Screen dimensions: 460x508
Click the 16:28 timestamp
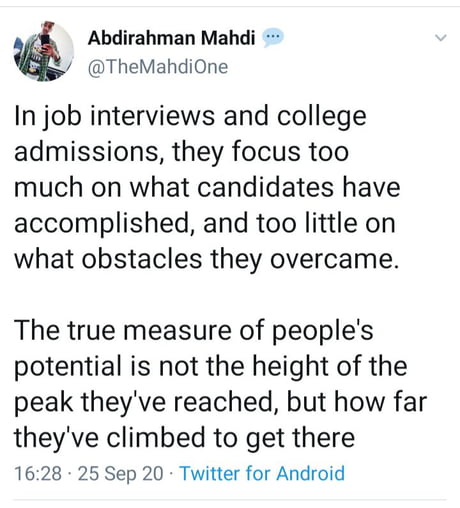pyautogui.click(x=38, y=473)
